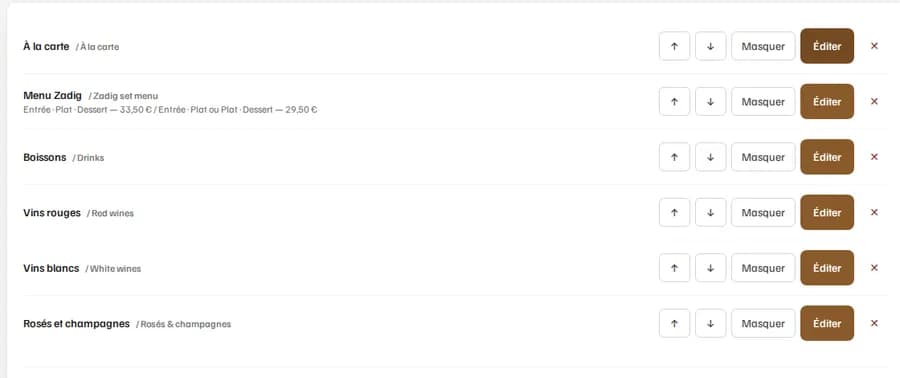Move the Vins rouges section down
The image size is (900, 378).
tap(711, 213)
